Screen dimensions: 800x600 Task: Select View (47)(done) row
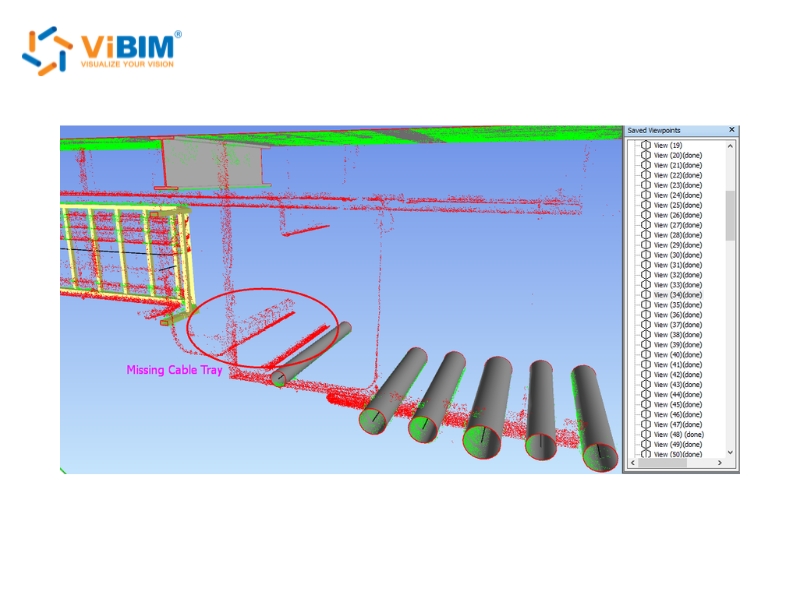point(678,424)
